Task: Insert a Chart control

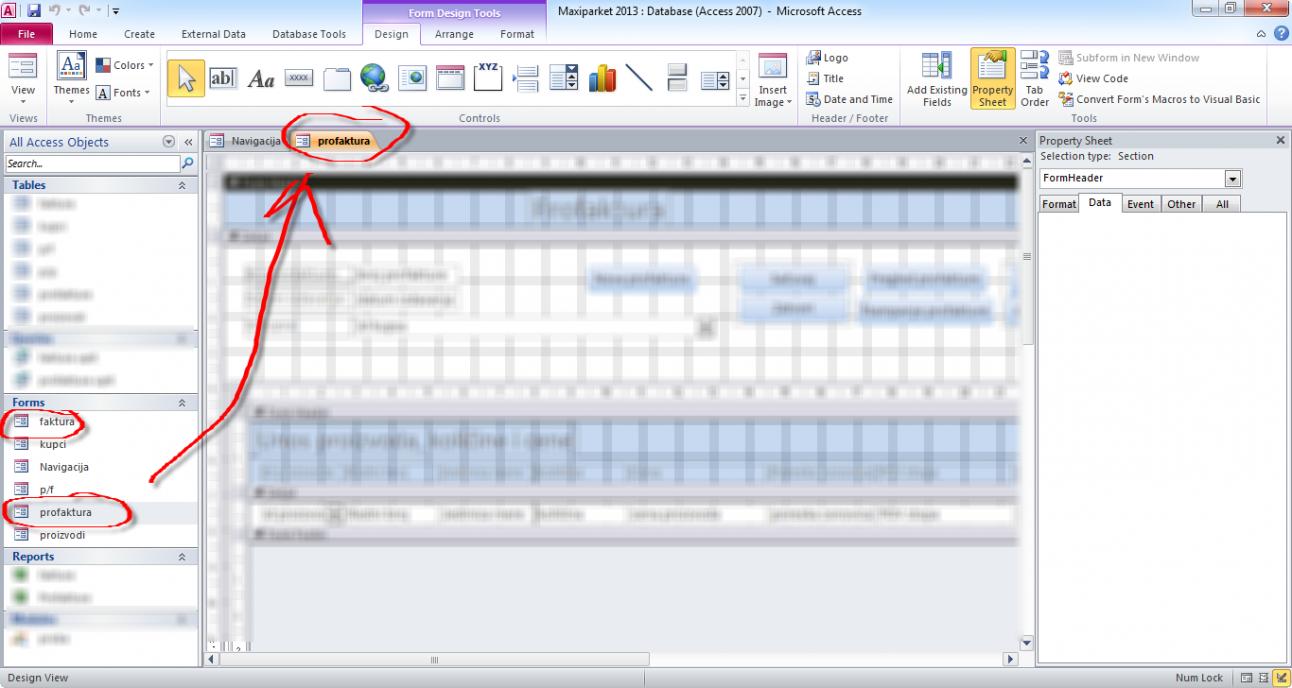Action: pos(603,78)
